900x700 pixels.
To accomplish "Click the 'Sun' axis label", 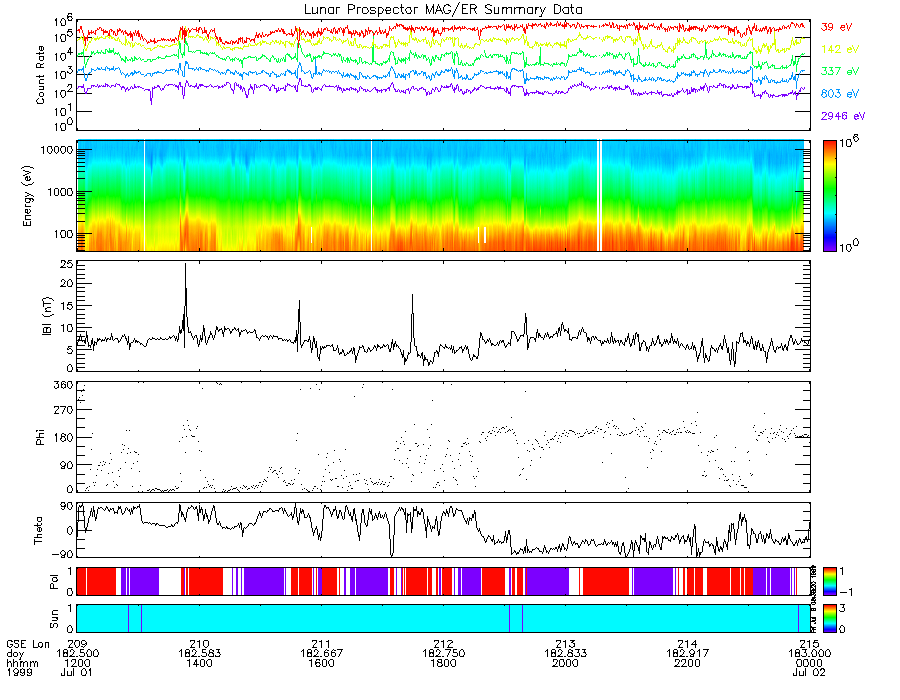I will coord(54,619).
